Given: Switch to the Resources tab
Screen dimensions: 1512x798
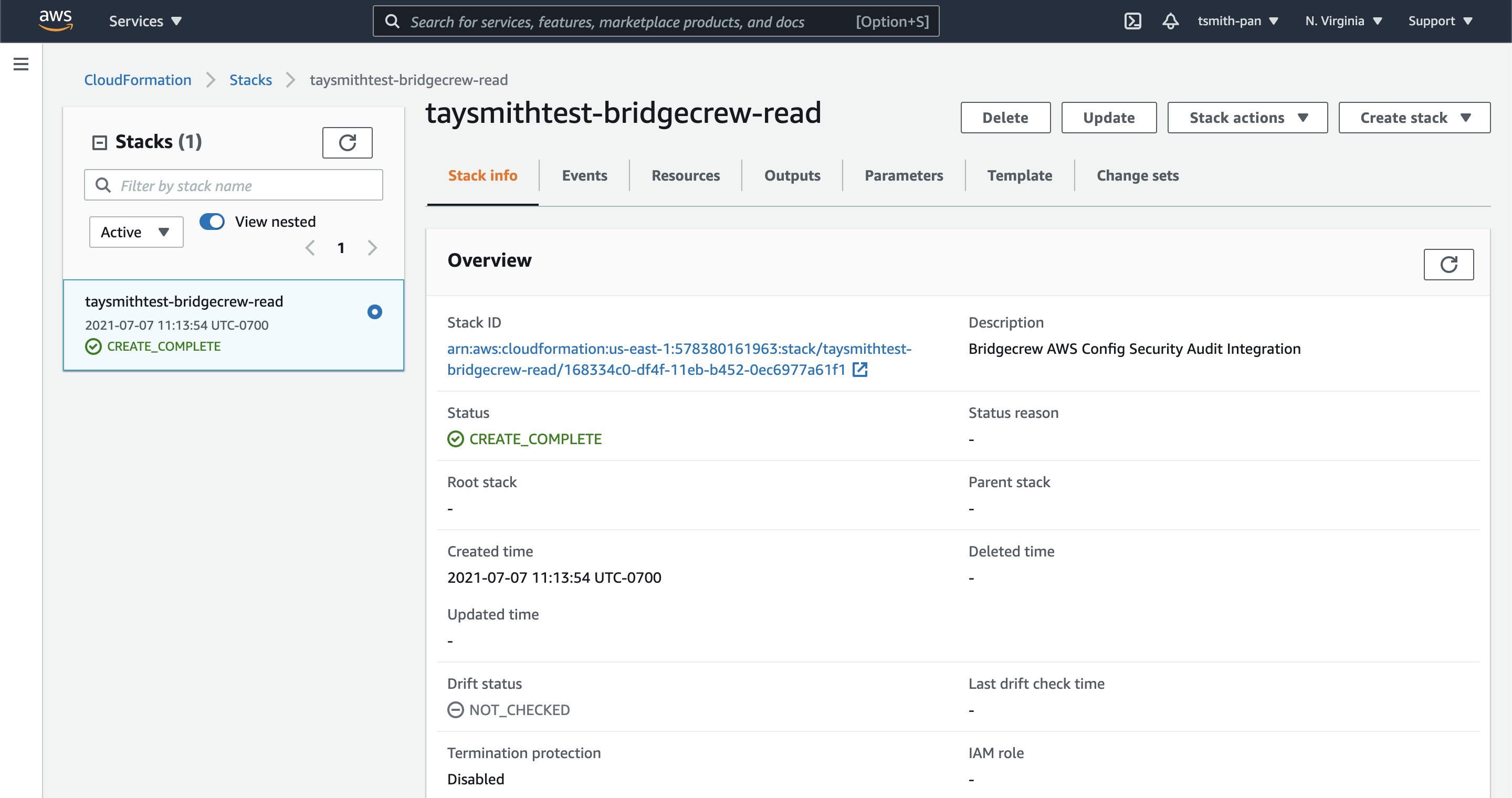Looking at the screenshot, I should coord(686,175).
